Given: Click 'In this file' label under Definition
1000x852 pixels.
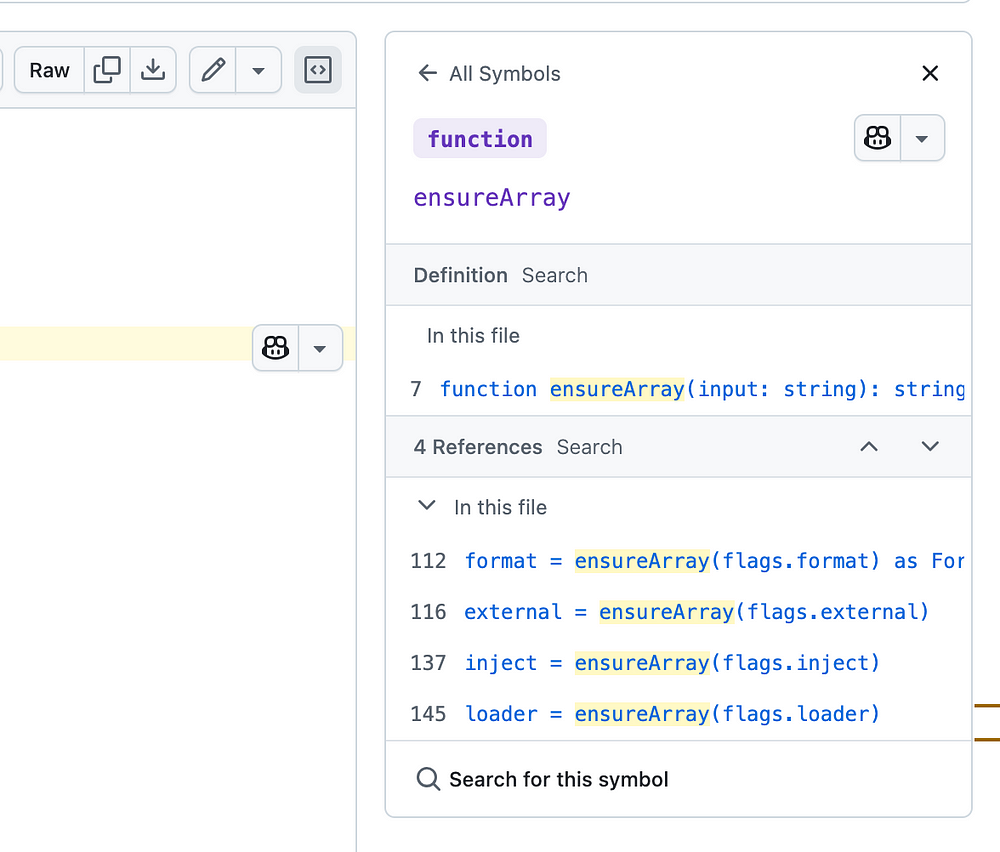Looking at the screenshot, I should pos(473,335).
